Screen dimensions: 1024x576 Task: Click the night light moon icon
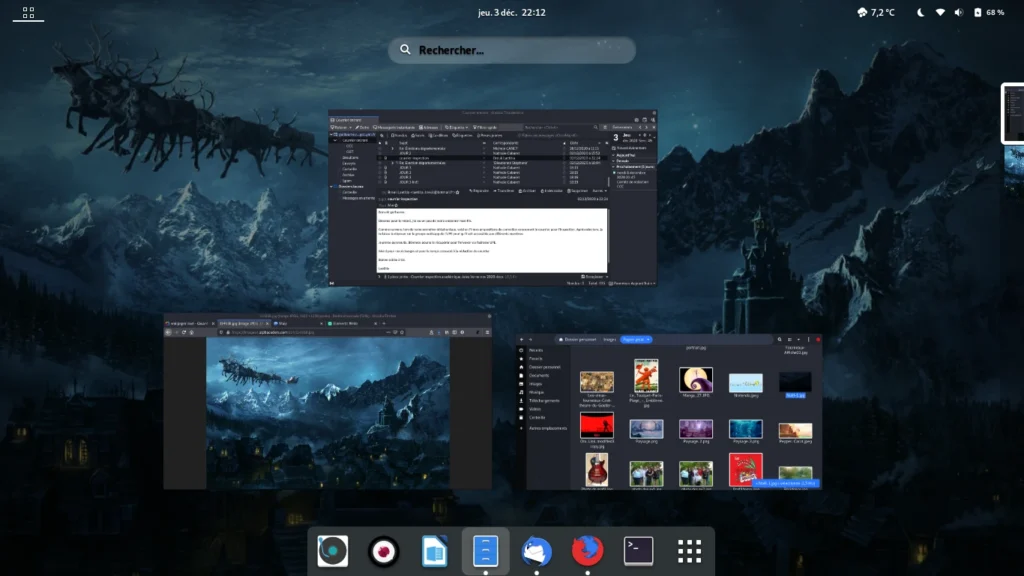(920, 13)
